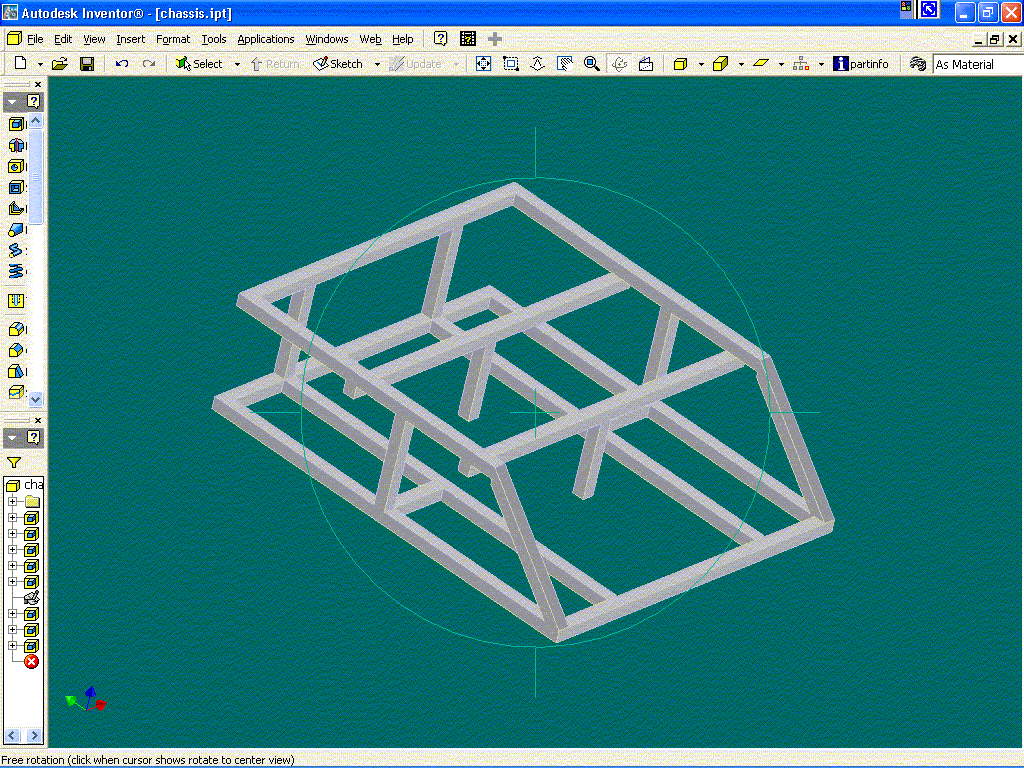This screenshot has height=768, width=1024.
Task: Select the Revolve feature tool
Action: coord(16,145)
